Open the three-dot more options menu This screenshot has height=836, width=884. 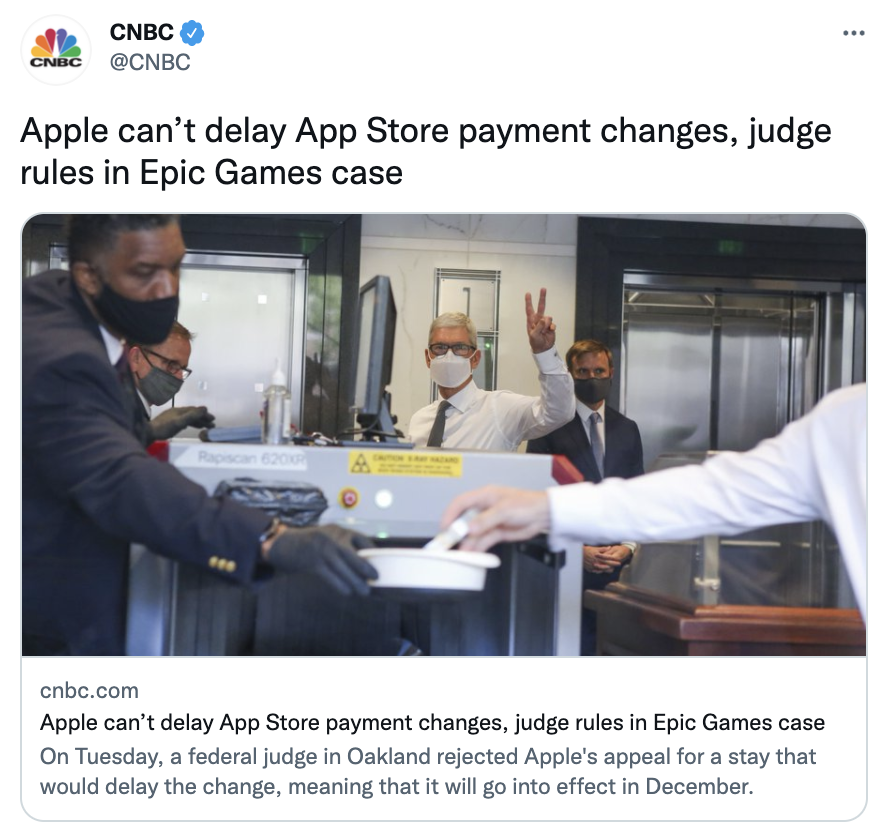853,34
